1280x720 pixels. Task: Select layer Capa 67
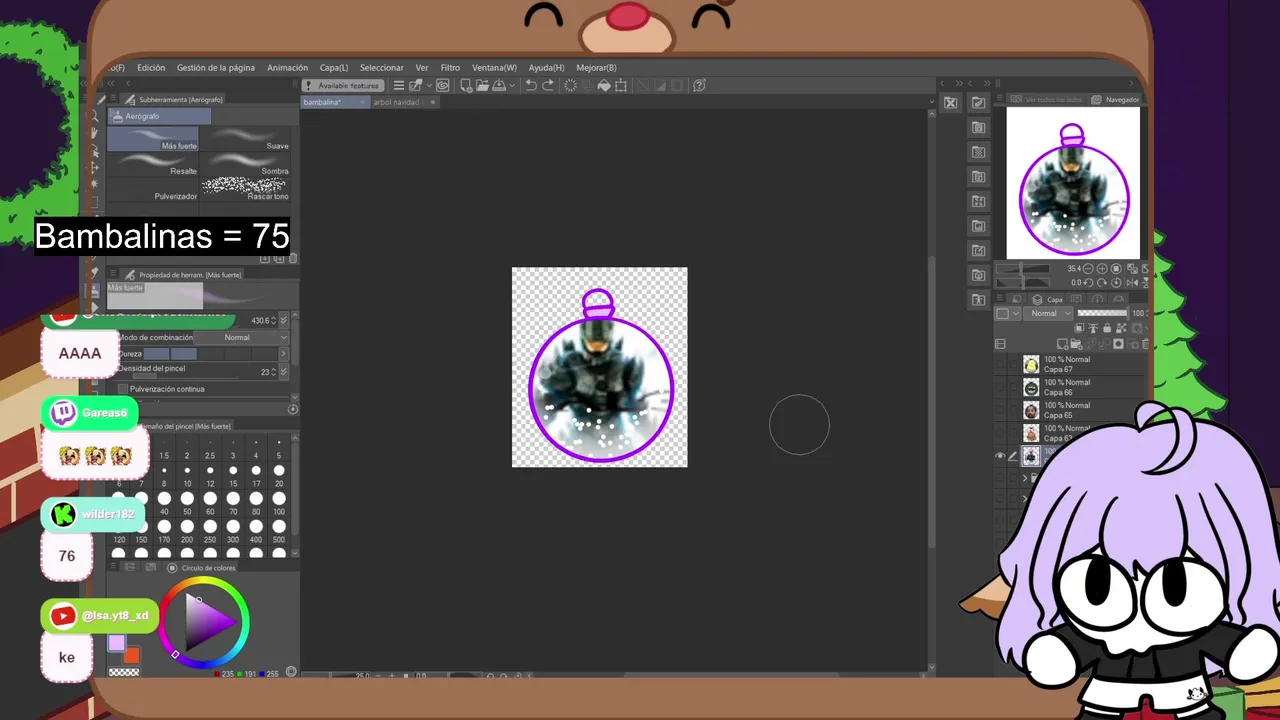pyautogui.click(x=1071, y=364)
